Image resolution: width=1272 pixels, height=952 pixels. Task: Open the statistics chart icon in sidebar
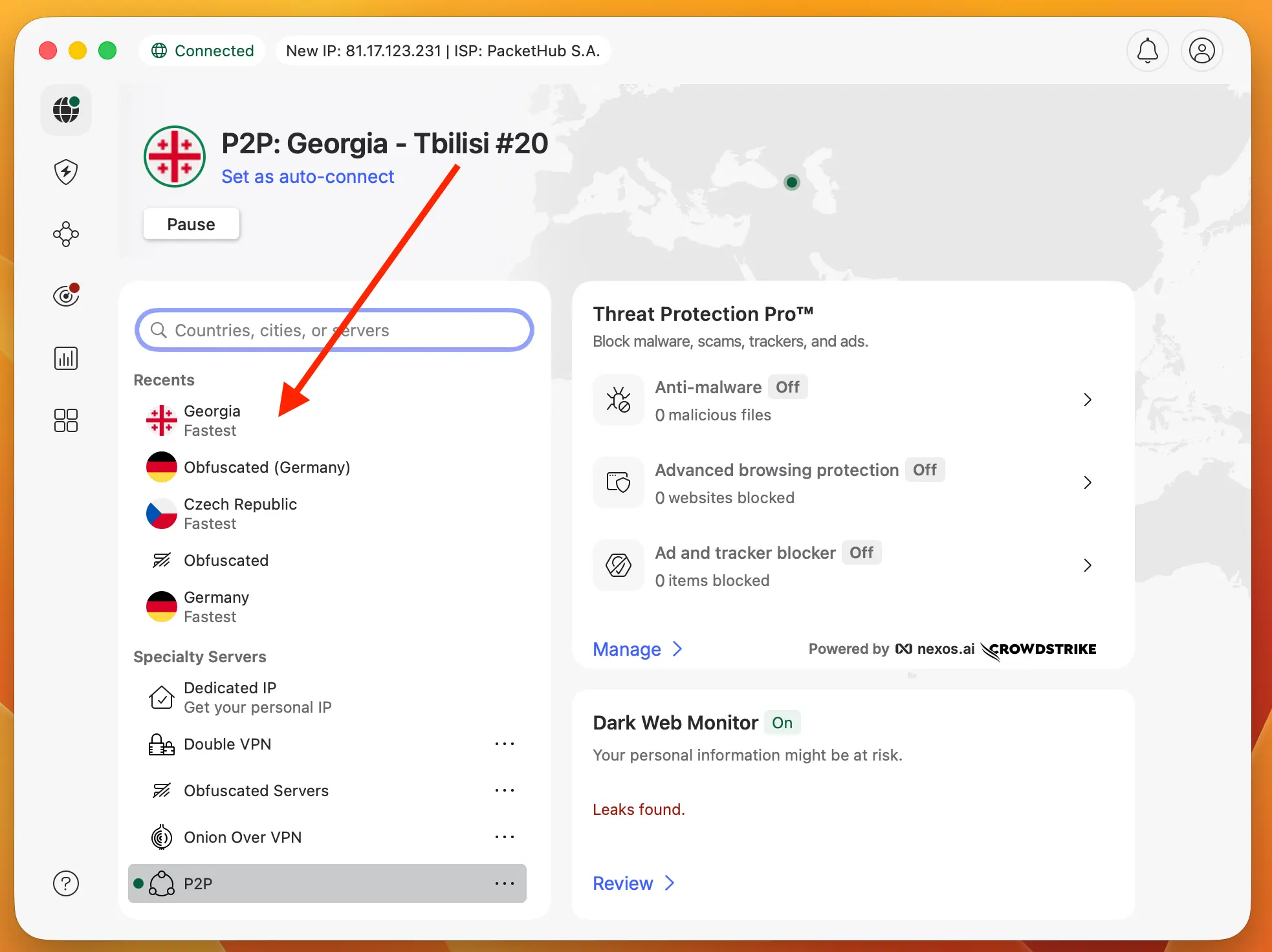pyautogui.click(x=65, y=358)
